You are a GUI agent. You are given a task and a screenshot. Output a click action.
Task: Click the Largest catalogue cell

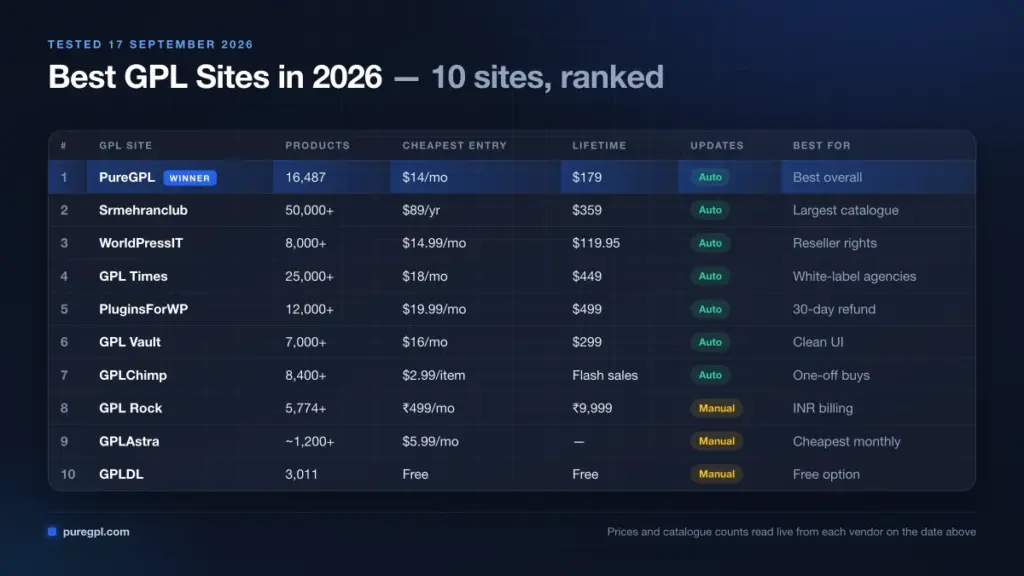(846, 210)
